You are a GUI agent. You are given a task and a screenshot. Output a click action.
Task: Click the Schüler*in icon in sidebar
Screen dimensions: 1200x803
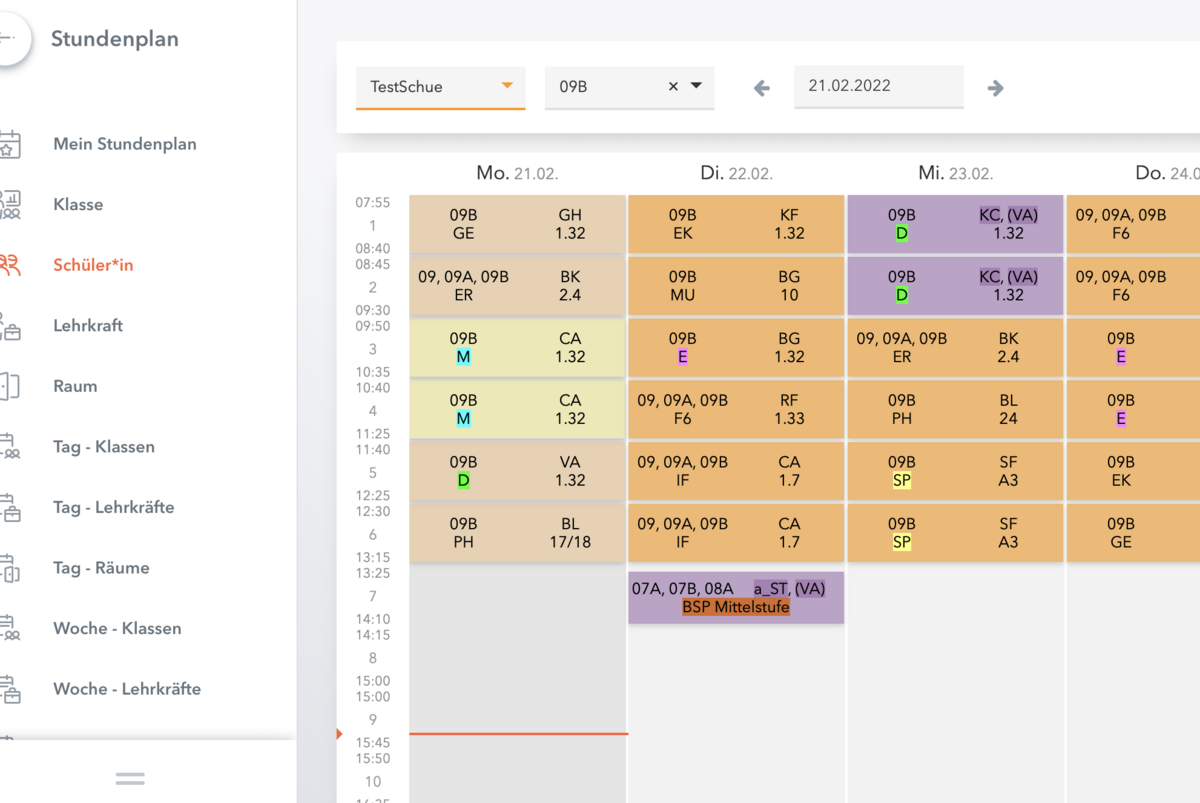(x=9, y=265)
